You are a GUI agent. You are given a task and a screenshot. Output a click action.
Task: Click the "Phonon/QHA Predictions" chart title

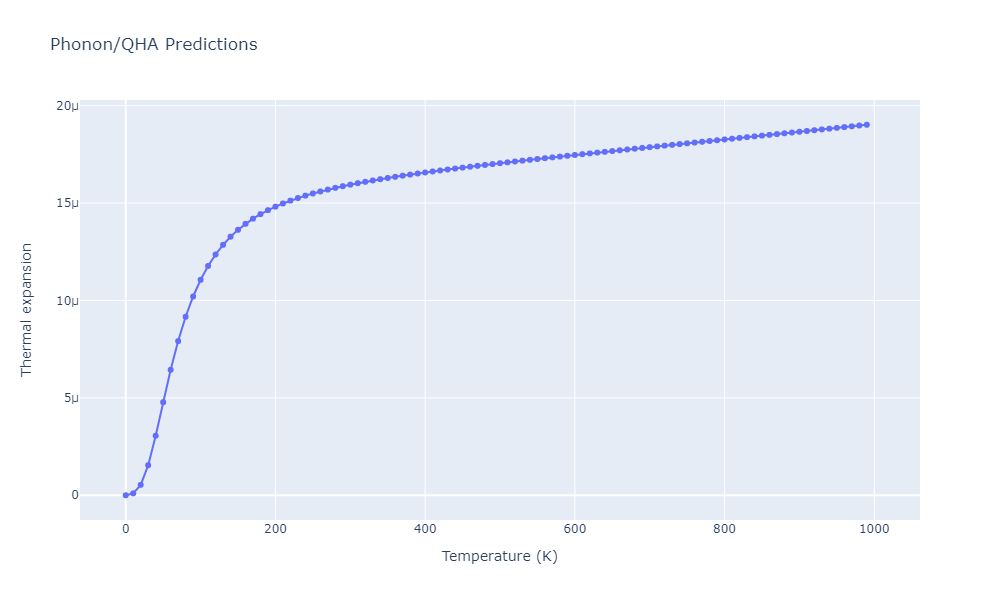pos(153,45)
